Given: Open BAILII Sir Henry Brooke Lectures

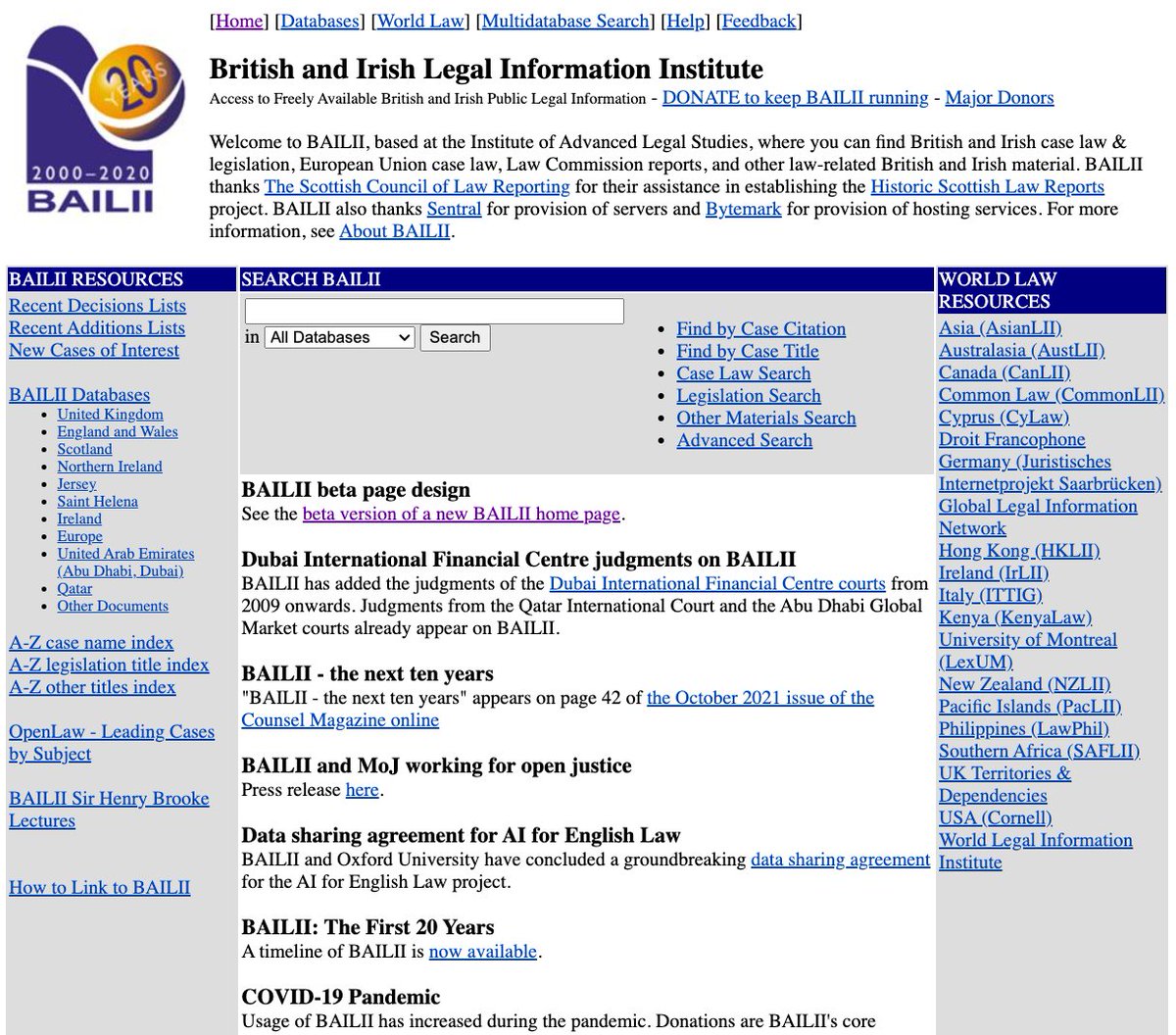Looking at the screenshot, I should (x=109, y=810).
